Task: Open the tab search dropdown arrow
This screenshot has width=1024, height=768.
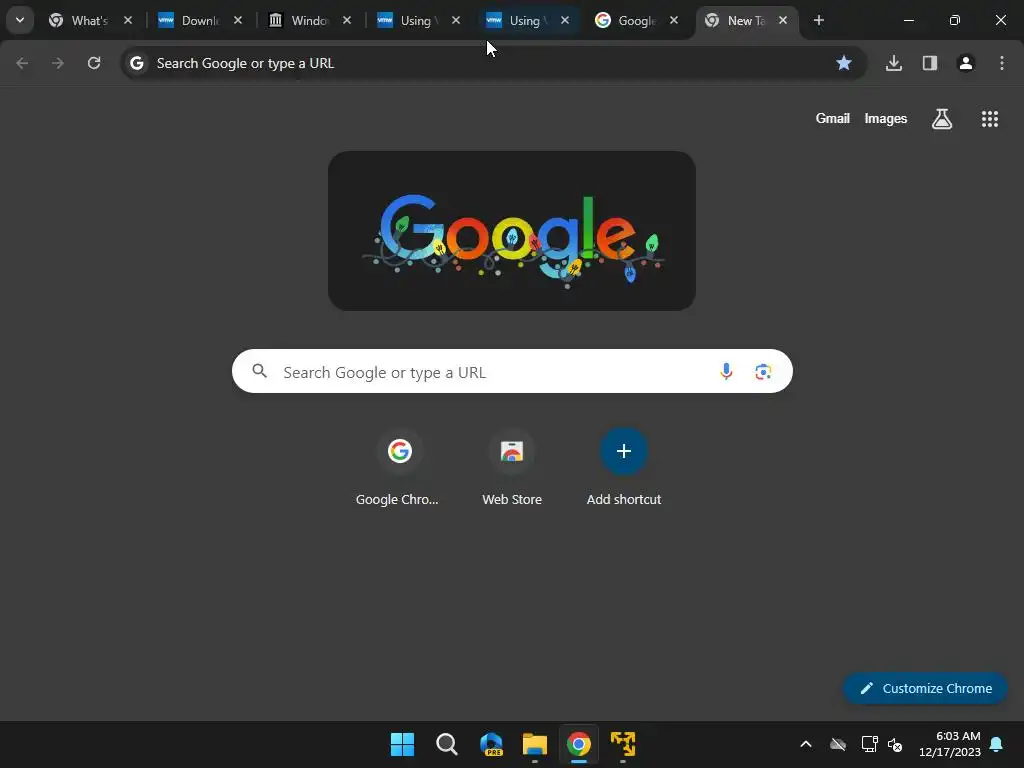Action: [20, 20]
